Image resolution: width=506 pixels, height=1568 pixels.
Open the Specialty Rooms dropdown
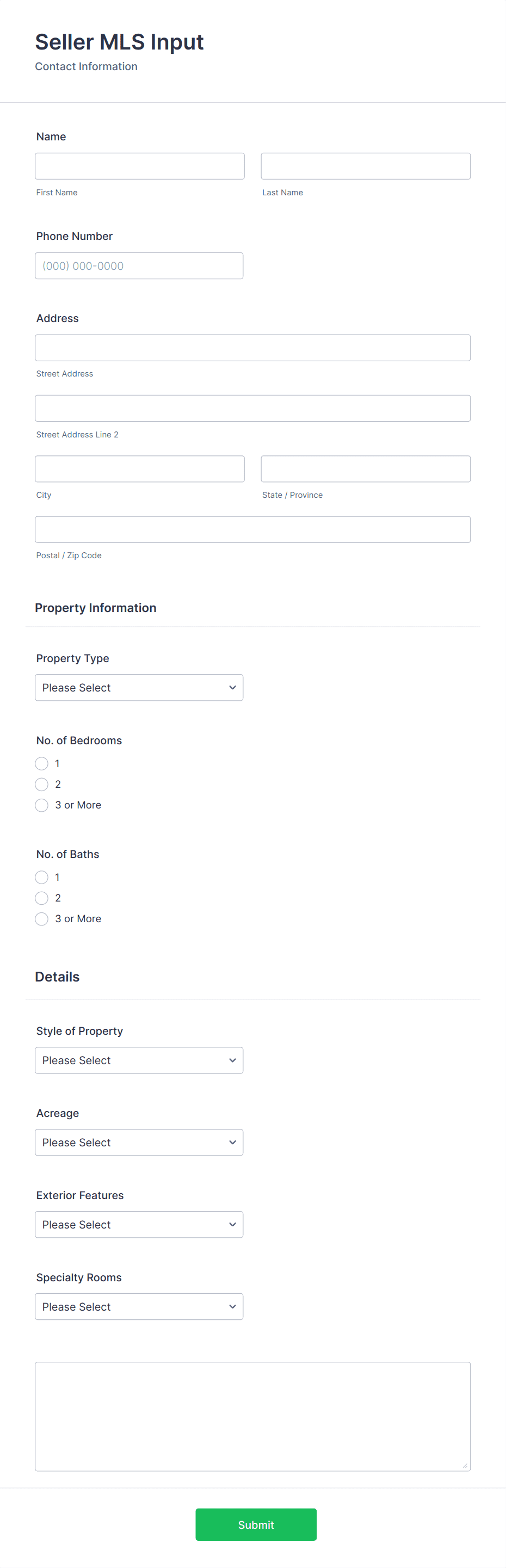coord(139,1306)
